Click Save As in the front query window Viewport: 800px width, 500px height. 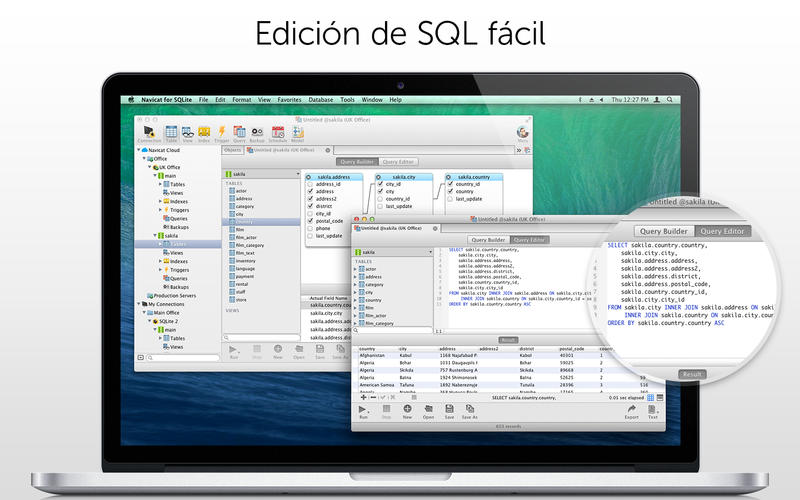click(469, 412)
